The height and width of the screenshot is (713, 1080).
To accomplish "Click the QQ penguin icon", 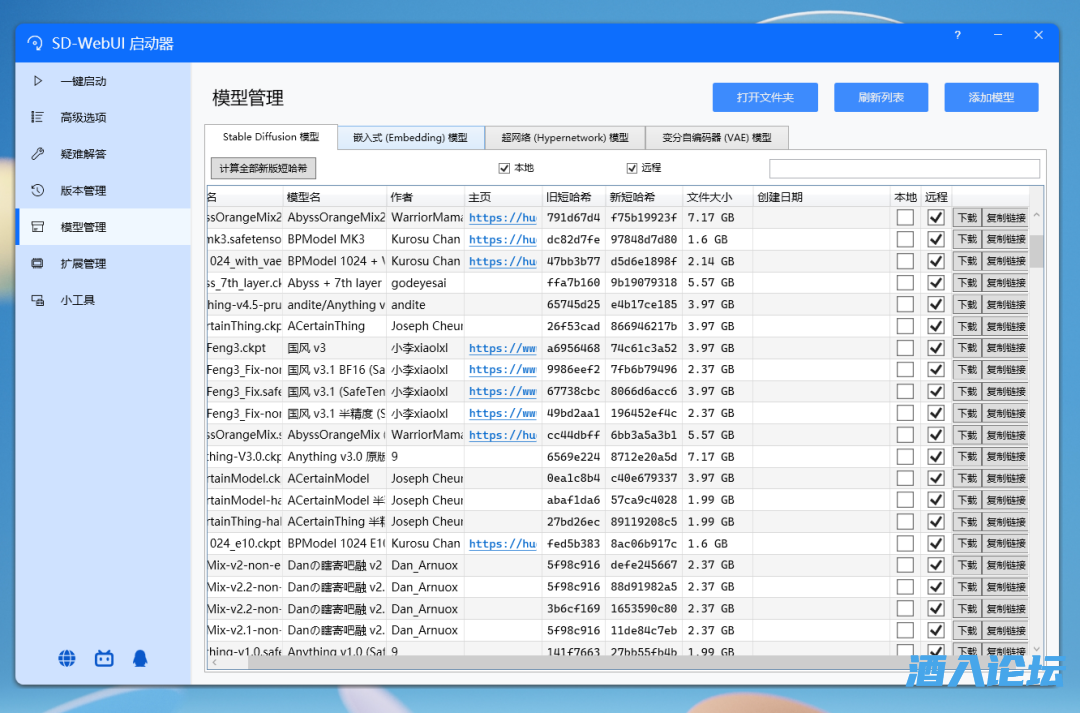I will click(140, 658).
